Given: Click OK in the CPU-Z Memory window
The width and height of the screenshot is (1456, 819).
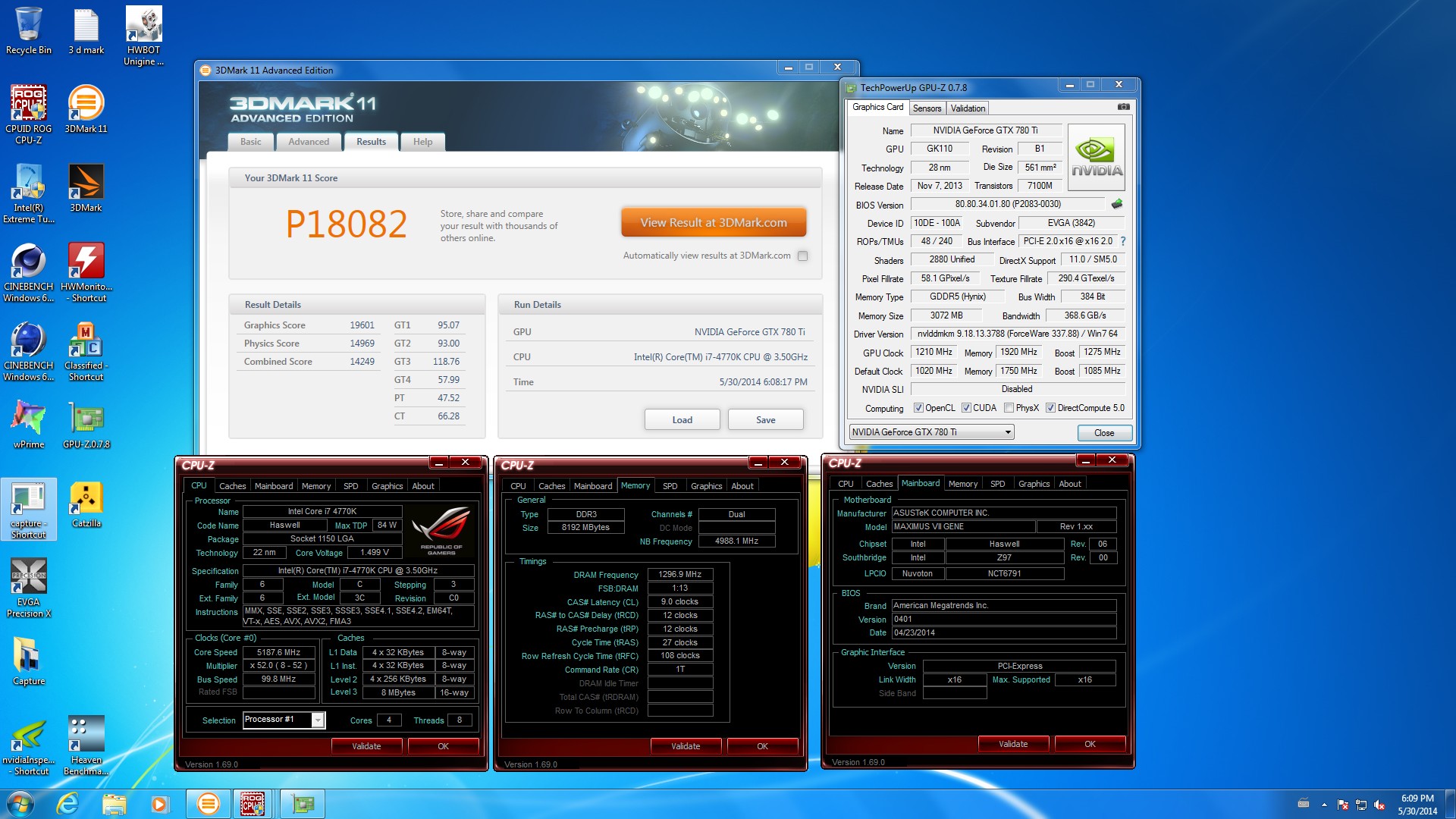Looking at the screenshot, I should pyautogui.click(x=762, y=746).
